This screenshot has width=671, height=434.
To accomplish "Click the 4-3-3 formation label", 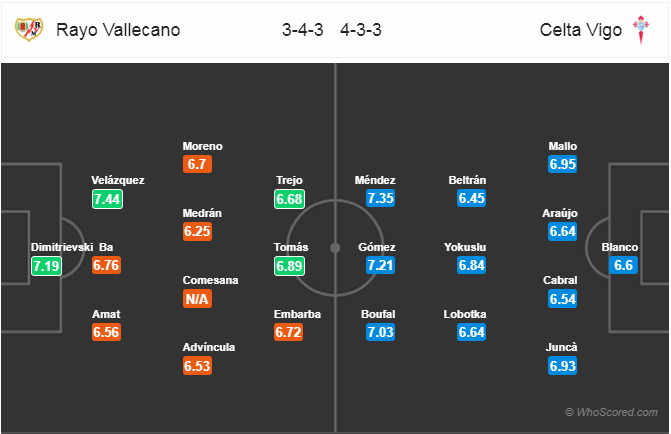I will (361, 30).
